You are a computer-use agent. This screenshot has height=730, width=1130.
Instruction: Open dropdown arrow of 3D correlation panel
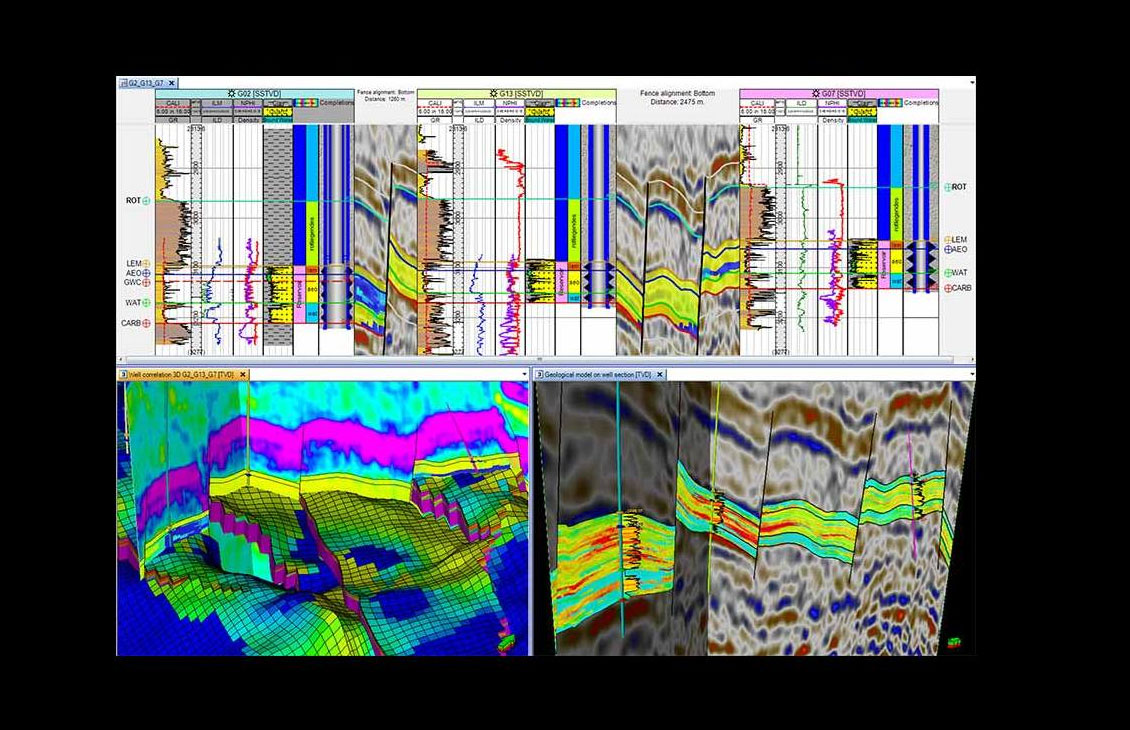click(524, 374)
